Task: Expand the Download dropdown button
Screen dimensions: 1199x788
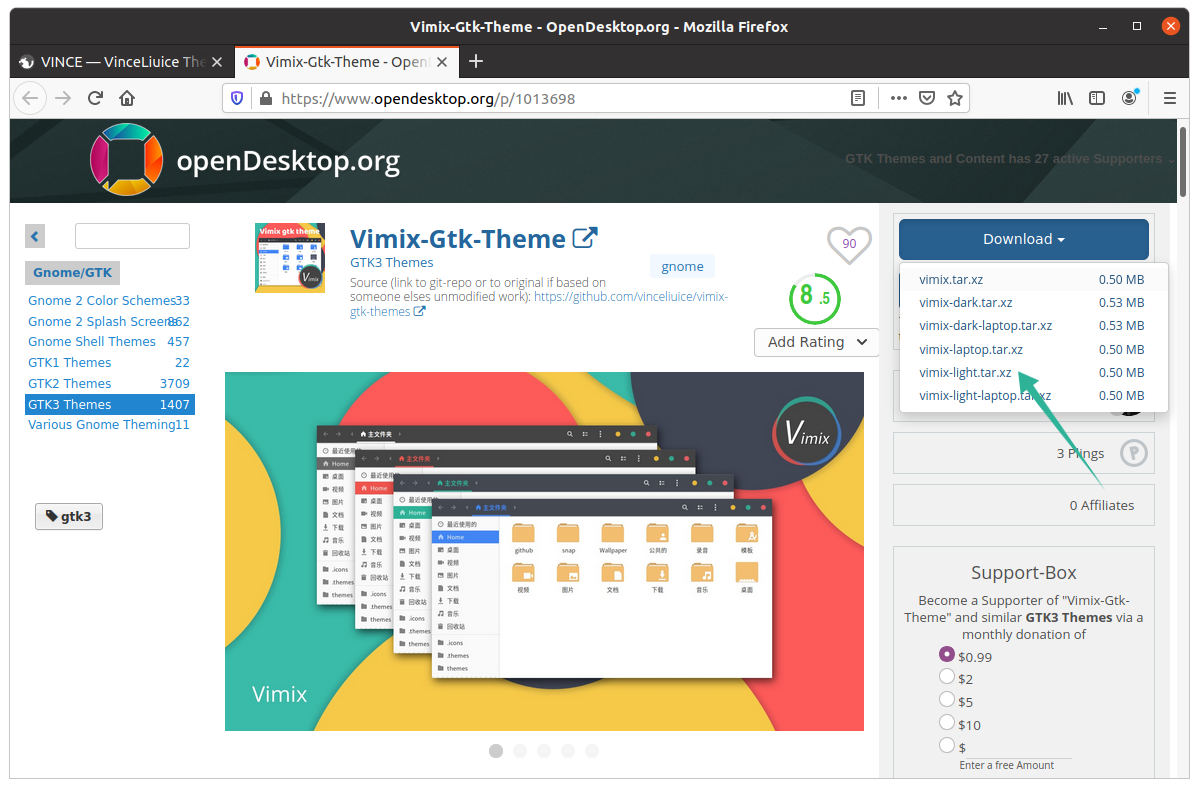Action: click(1023, 239)
